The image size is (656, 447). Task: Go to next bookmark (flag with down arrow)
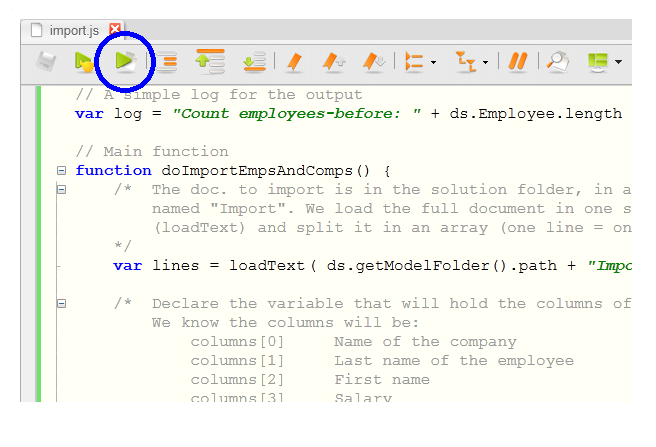tap(374, 62)
